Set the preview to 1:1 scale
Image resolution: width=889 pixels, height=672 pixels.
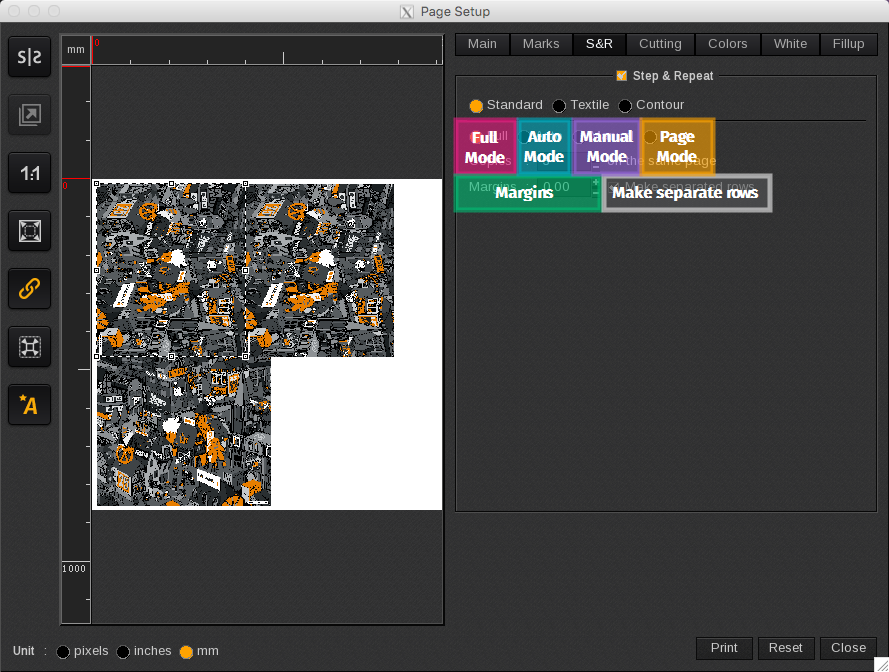pos(30,174)
